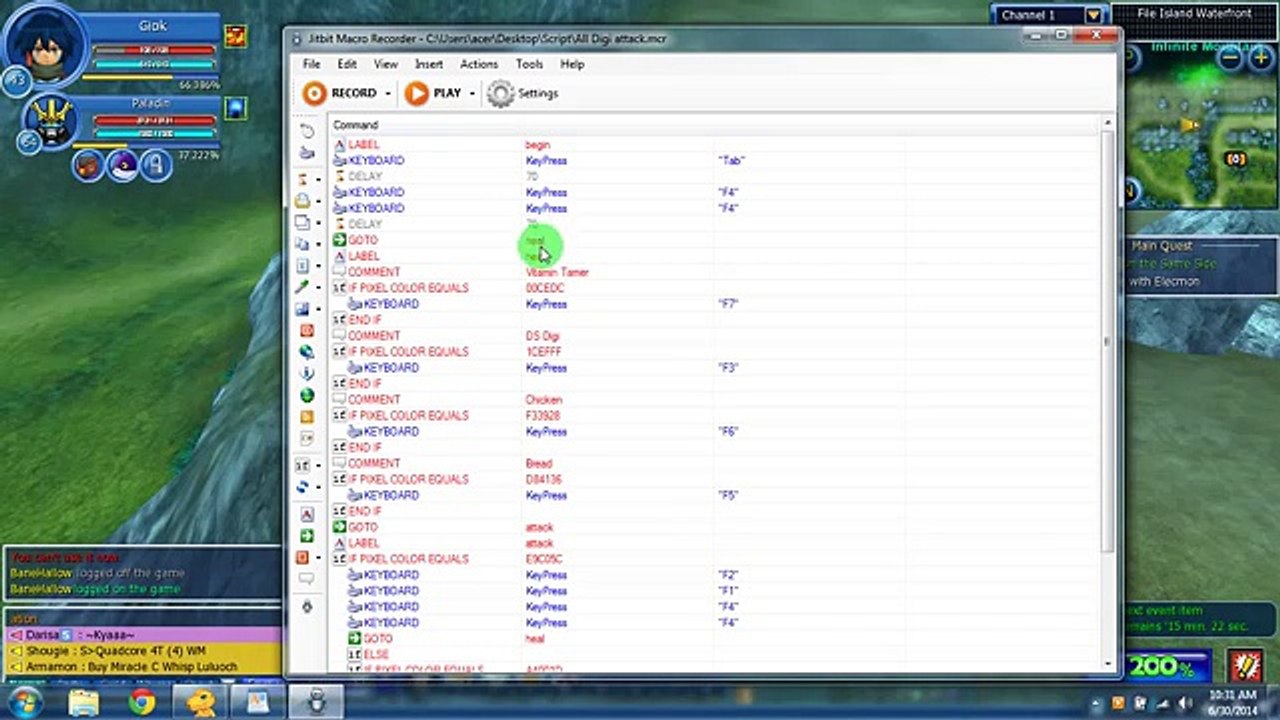The width and height of the screenshot is (1280, 720).
Task: Open the View menu
Action: [x=386, y=64]
